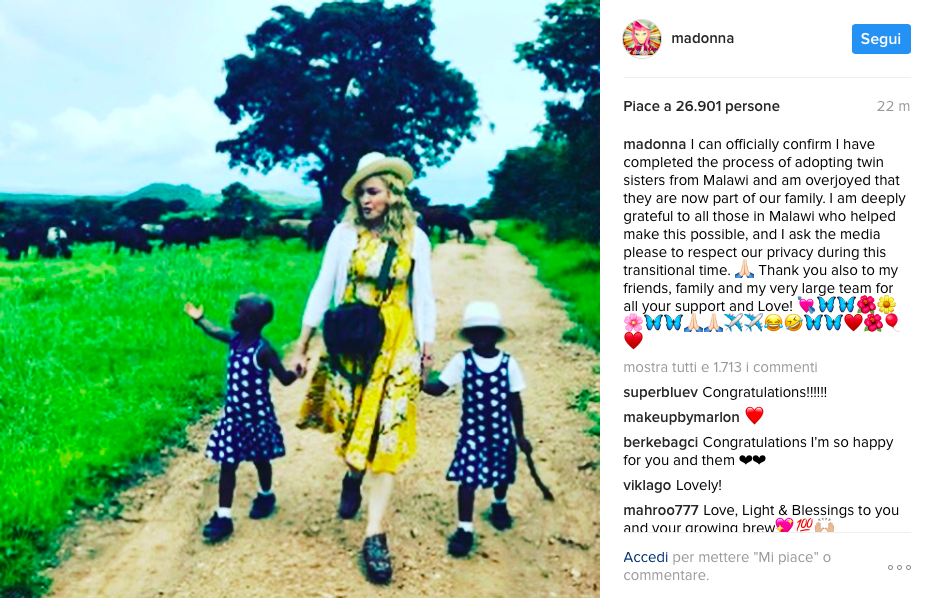
Task: Click the Accedi login link
Action: [x=646, y=557]
